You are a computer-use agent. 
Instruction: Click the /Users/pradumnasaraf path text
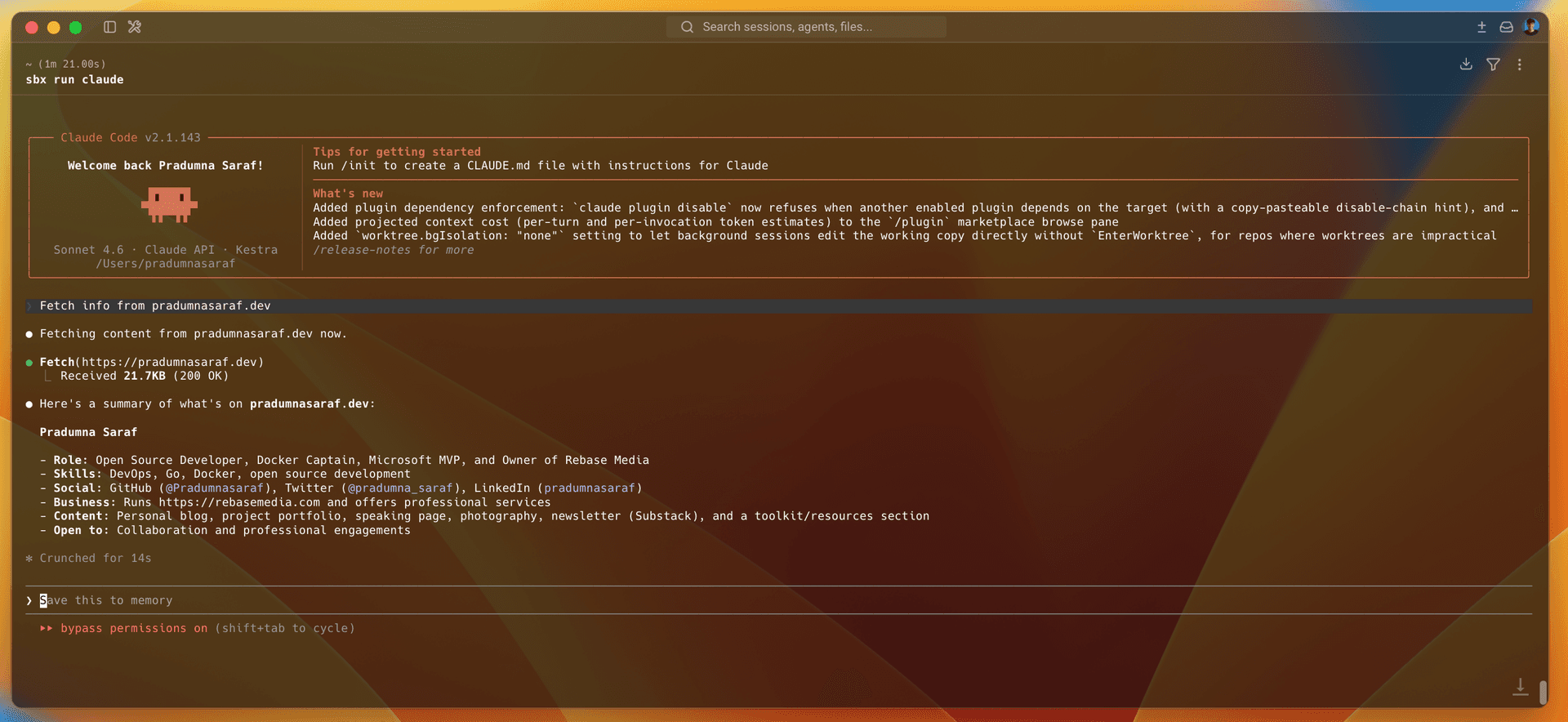click(166, 264)
